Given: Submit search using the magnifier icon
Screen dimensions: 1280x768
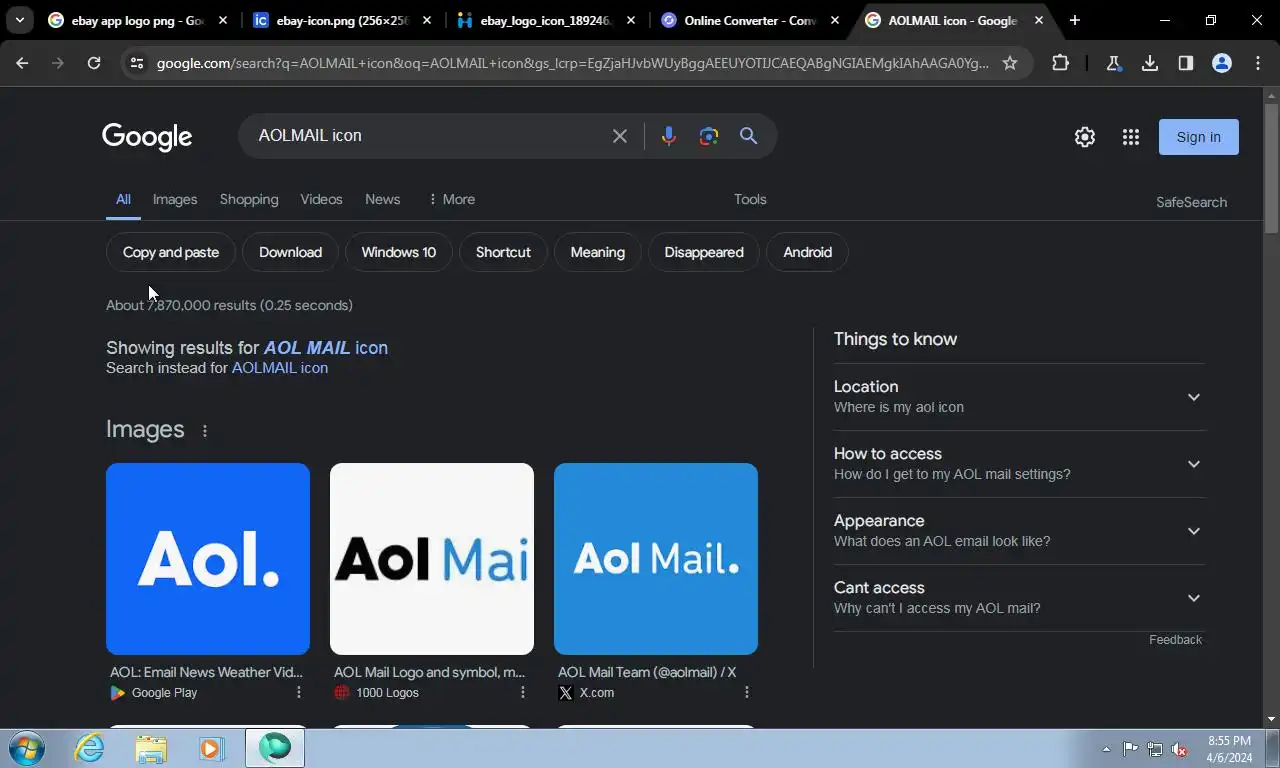Looking at the screenshot, I should [x=748, y=136].
